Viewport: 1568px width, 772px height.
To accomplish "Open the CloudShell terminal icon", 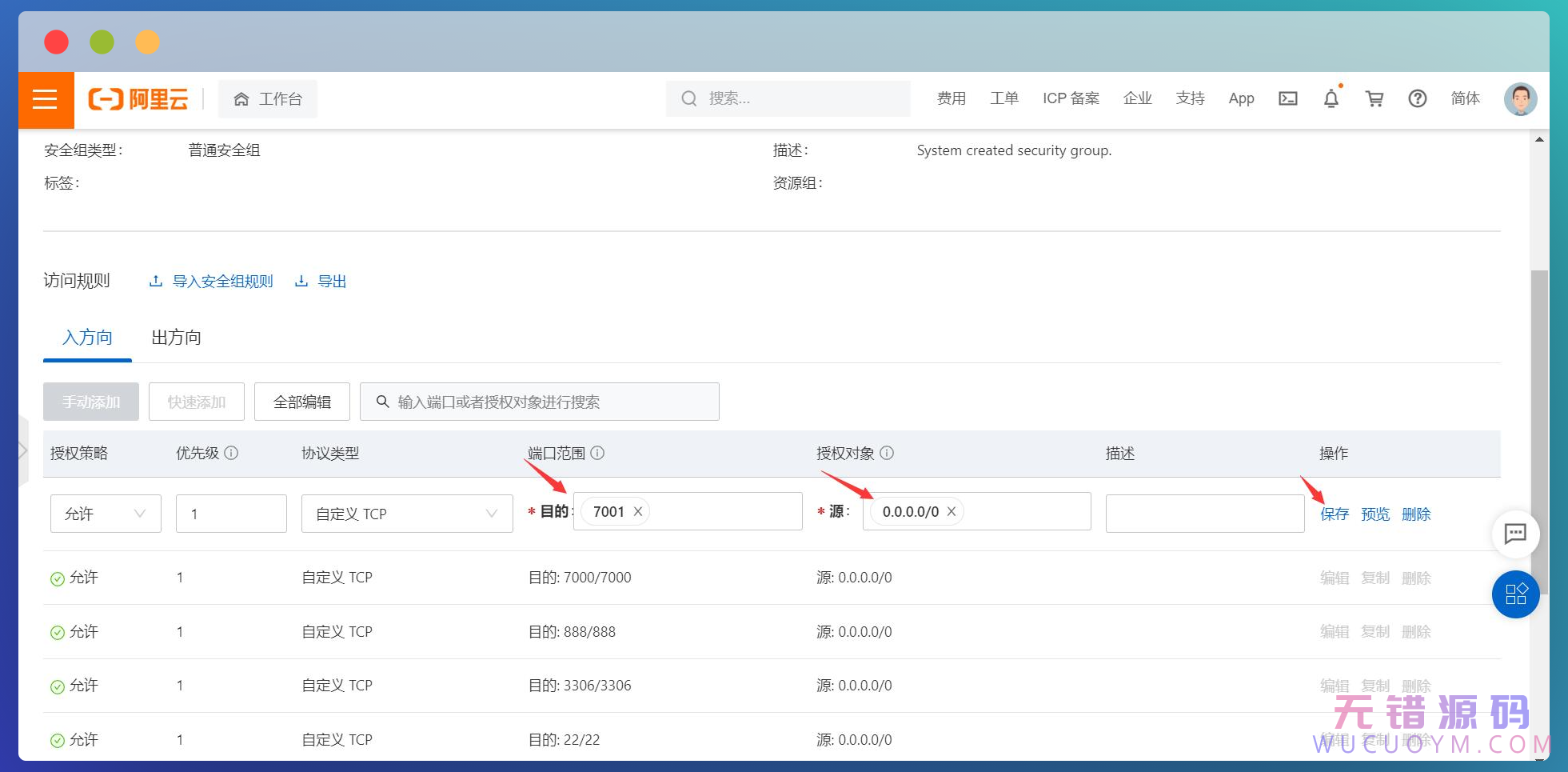I will coord(1287,98).
